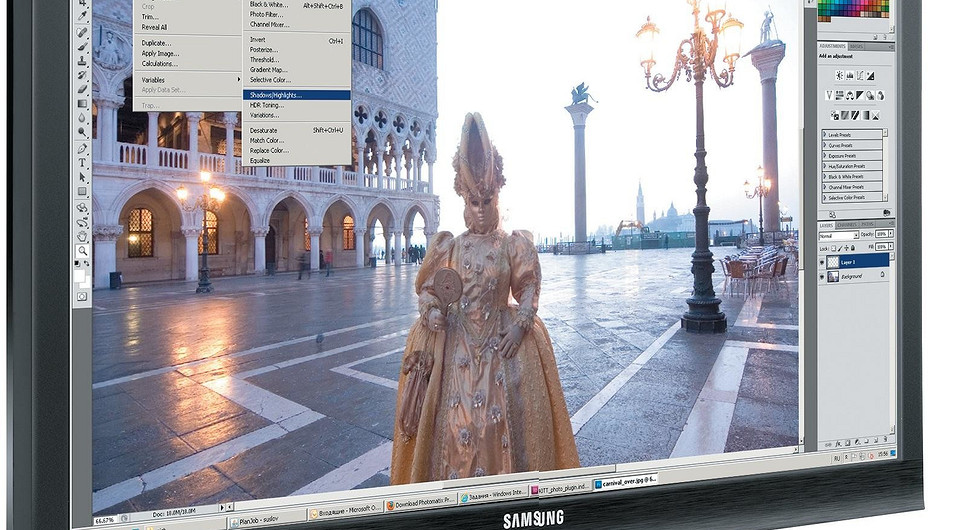Viewport: 960px width, 530px height.
Task: Select the Type tool
Action: [x=82, y=163]
